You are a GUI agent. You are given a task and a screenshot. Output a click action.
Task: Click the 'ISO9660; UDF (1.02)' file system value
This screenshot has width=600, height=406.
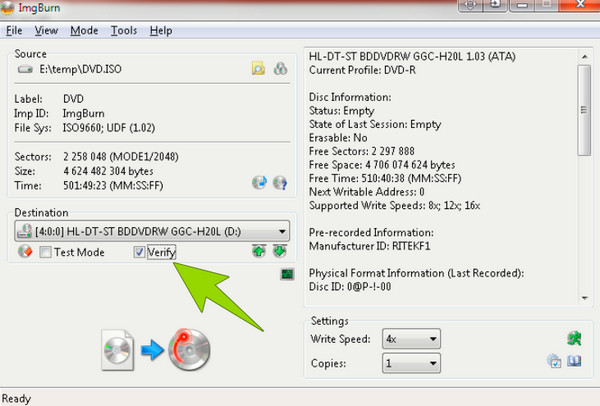[x=109, y=127]
